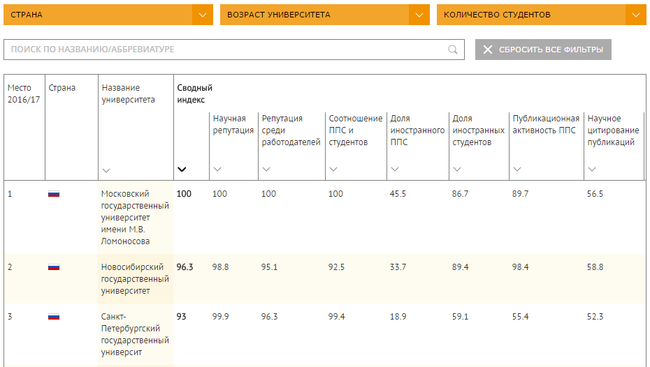
Task: Open Новосибирский государственный университет link
Action: [x=135, y=279]
